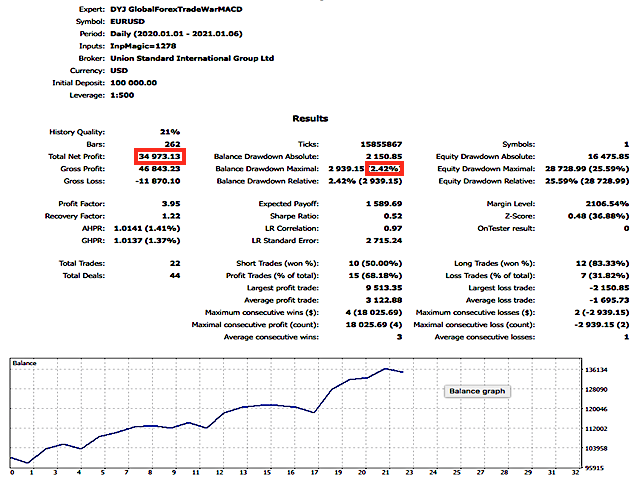Click the Total Deals value 44
Image resolution: width=640 pixels, height=480 pixels.
point(175,276)
